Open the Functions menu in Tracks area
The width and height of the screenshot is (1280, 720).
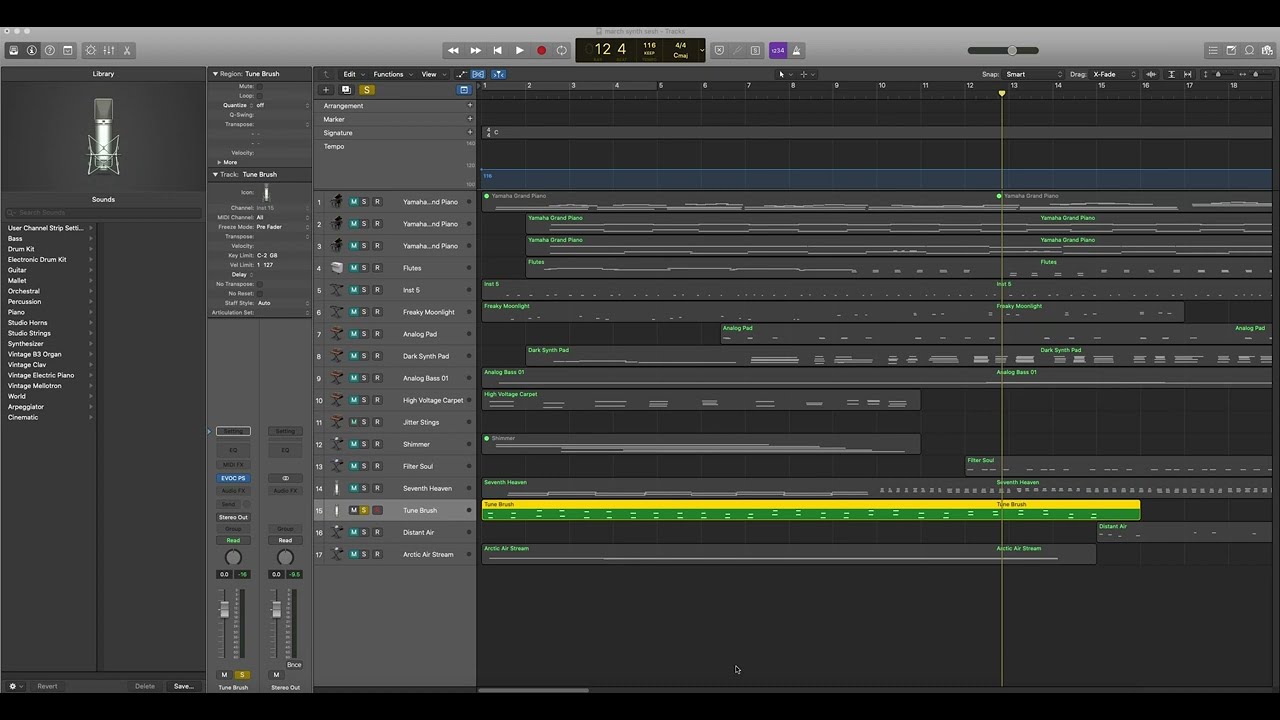pos(391,74)
